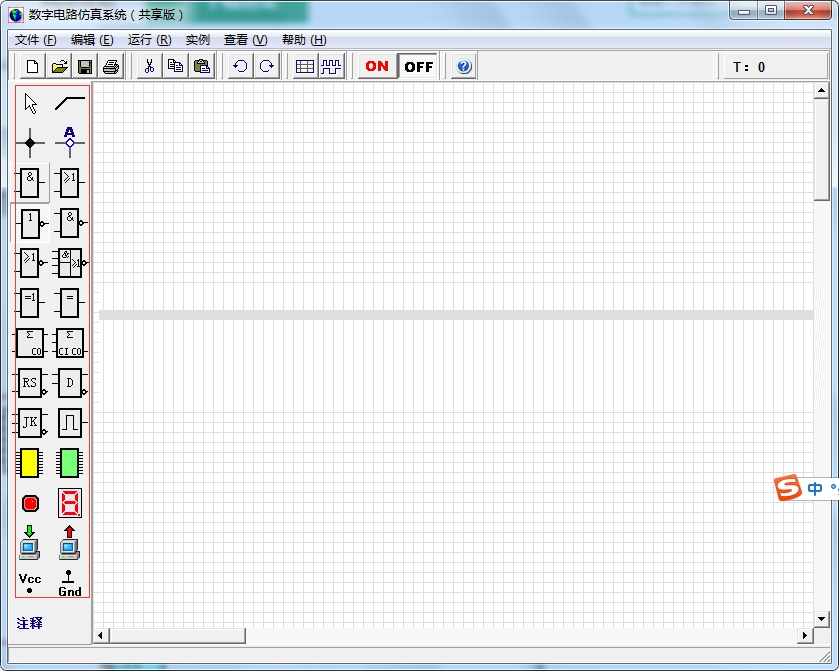Pick the XOR gate (=1) component
Viewport: 839px width, 671px height.
coord(30,303)
